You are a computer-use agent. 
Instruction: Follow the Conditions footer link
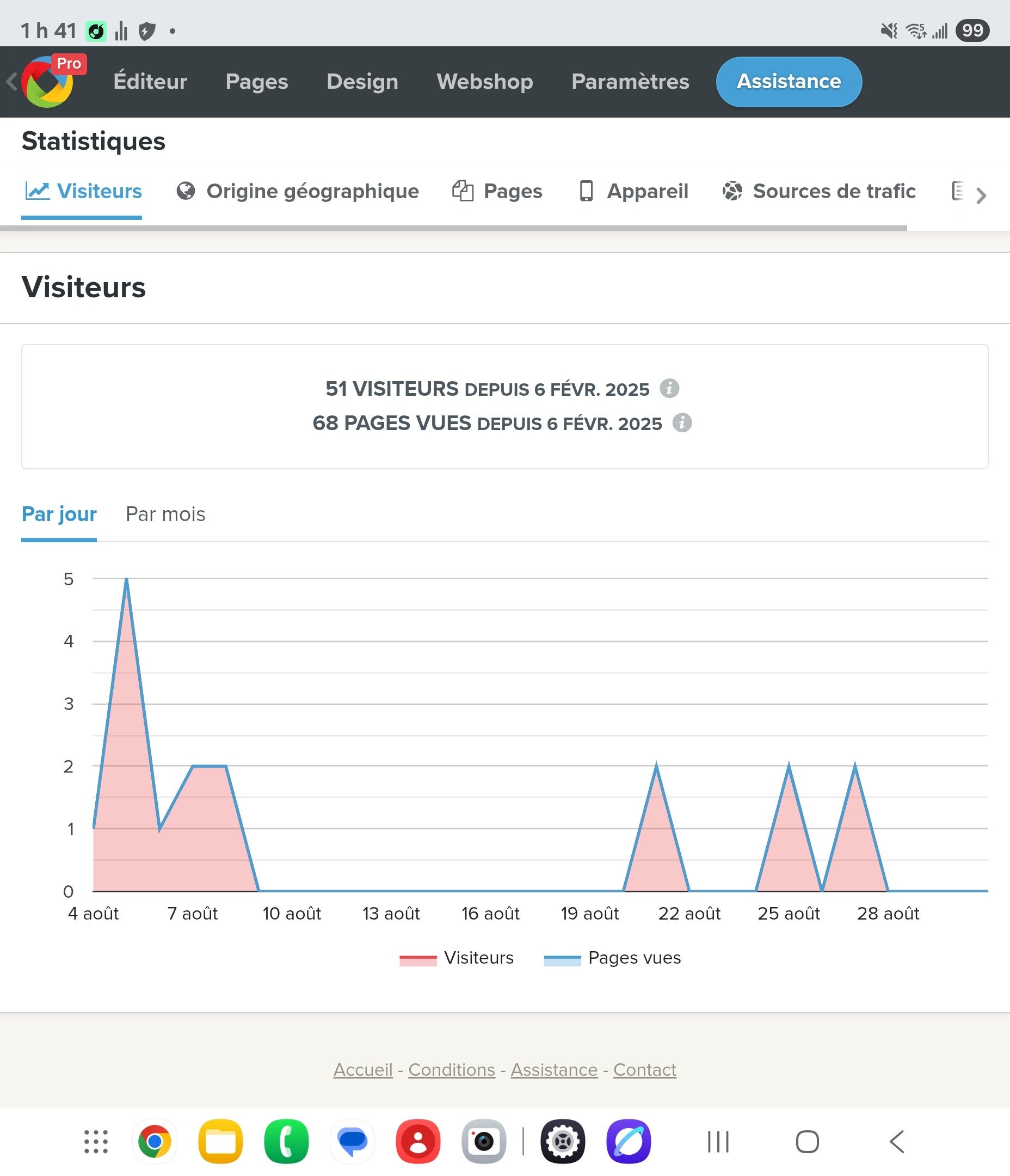coord(452,1070)
